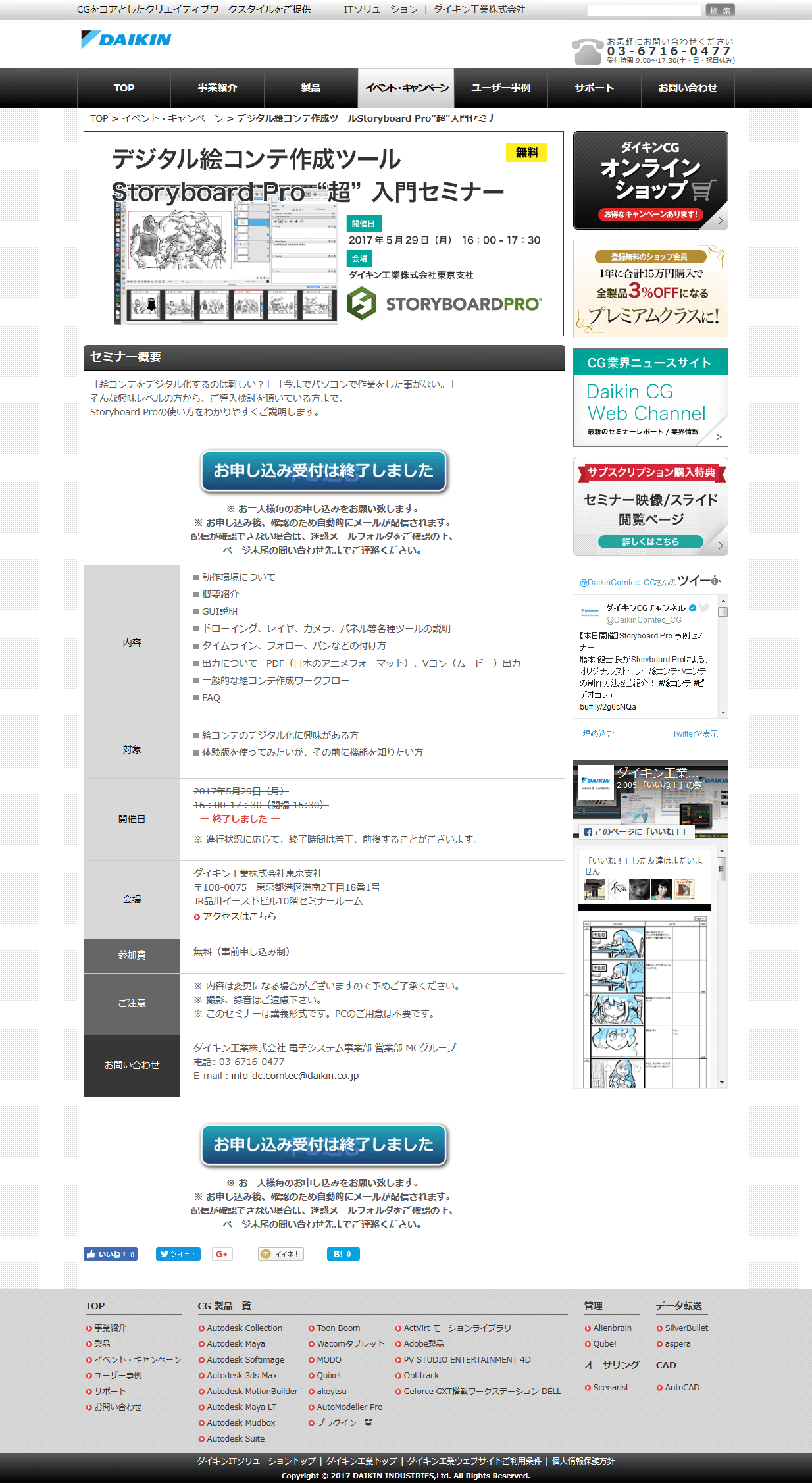812x1483 pixels.
Task: Open the 製品 navigation tab
Action: click(x=311, y=88)
